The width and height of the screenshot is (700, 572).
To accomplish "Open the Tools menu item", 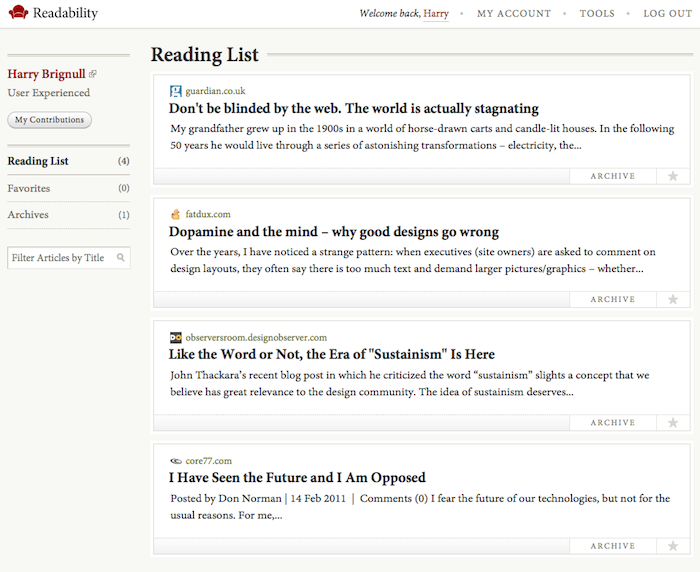I will [x=597, y=13].
